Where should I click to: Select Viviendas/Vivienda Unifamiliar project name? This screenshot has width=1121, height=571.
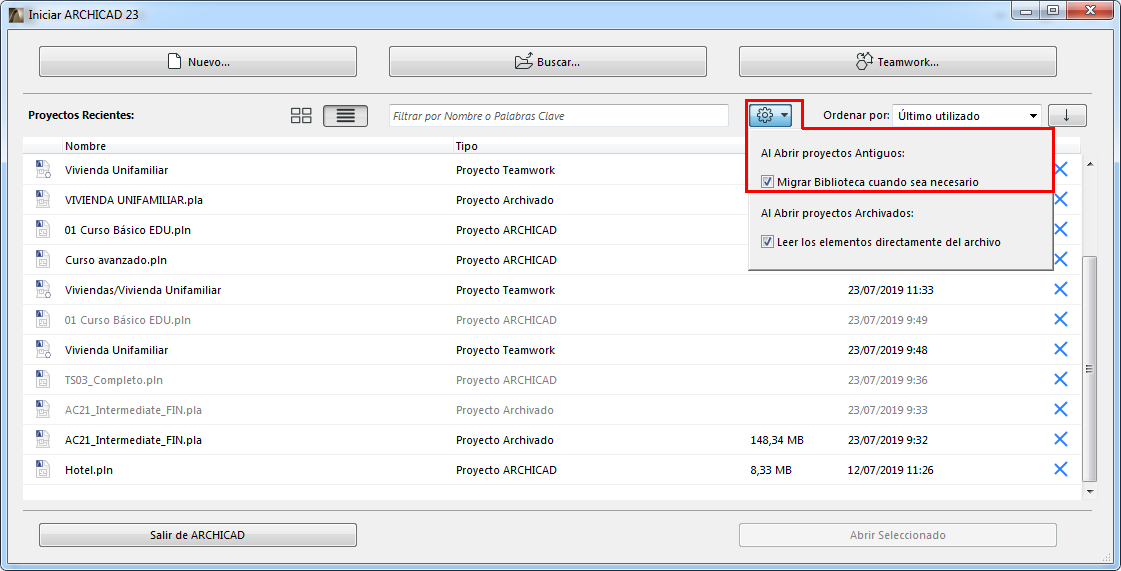click(143, 290)
